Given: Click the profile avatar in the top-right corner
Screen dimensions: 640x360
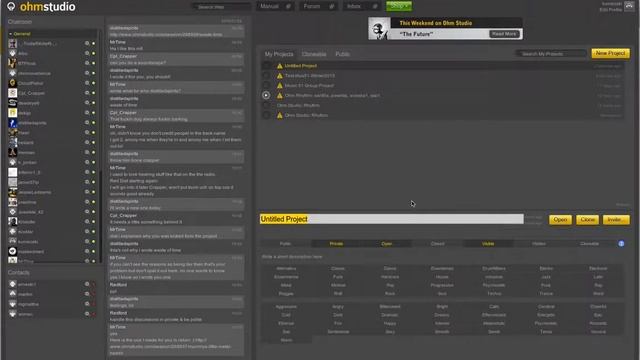Looking at the screenshot, I should click(x=629, y=6).
